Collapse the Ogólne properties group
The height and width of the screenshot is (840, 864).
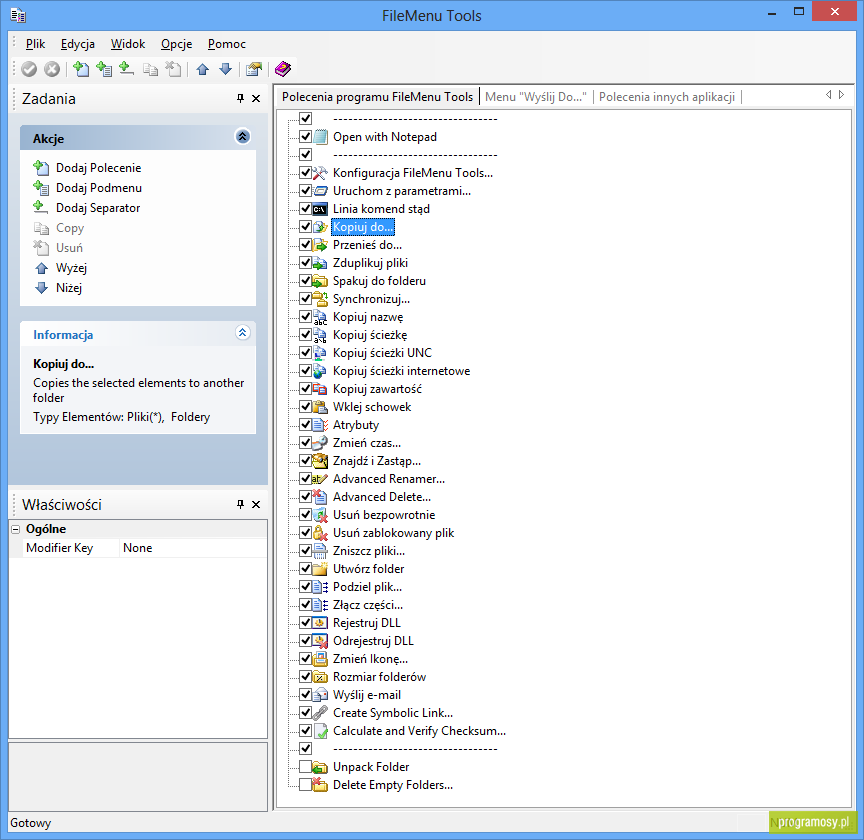pos(15,529)
